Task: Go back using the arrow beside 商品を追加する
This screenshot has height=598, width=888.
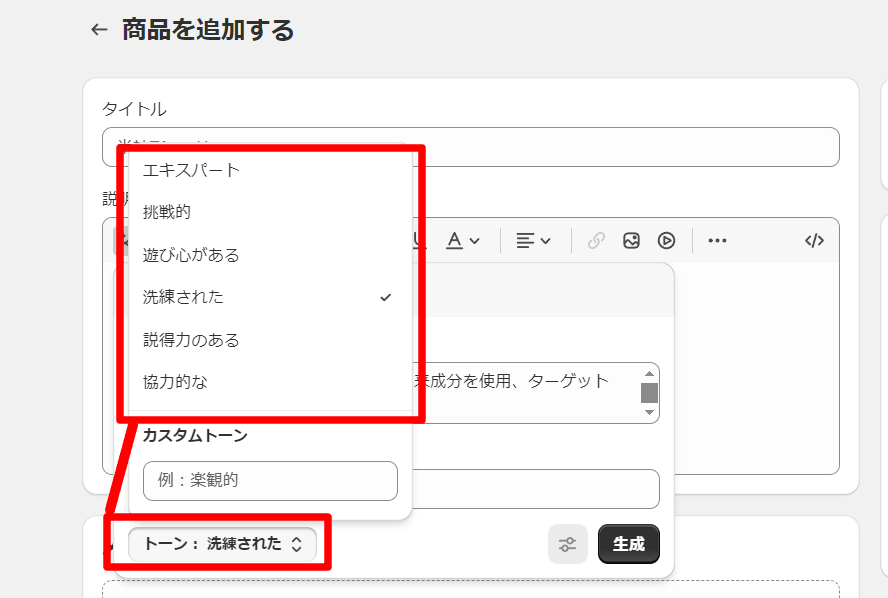Action: (x=98, y=30)
